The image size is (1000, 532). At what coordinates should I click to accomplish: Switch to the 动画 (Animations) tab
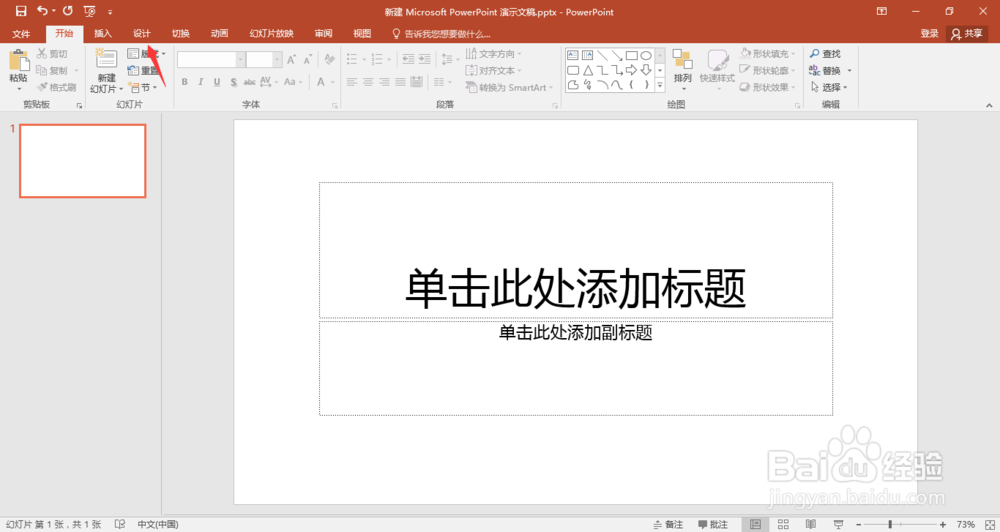(x=219, y=34)
